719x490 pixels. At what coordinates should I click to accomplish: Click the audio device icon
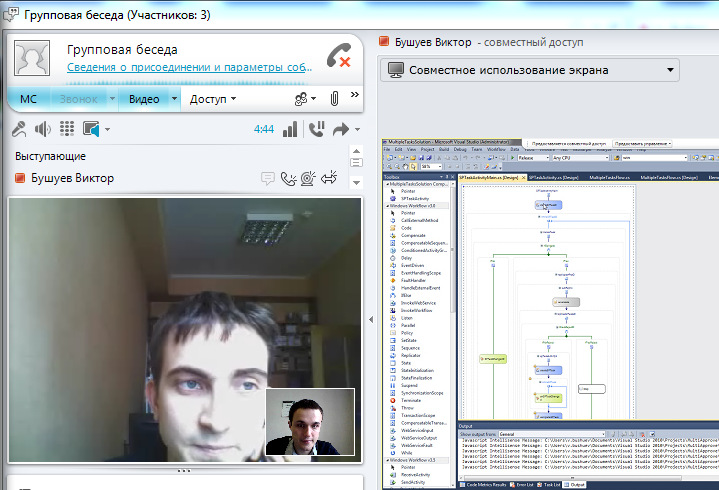[x=91, y=129]
